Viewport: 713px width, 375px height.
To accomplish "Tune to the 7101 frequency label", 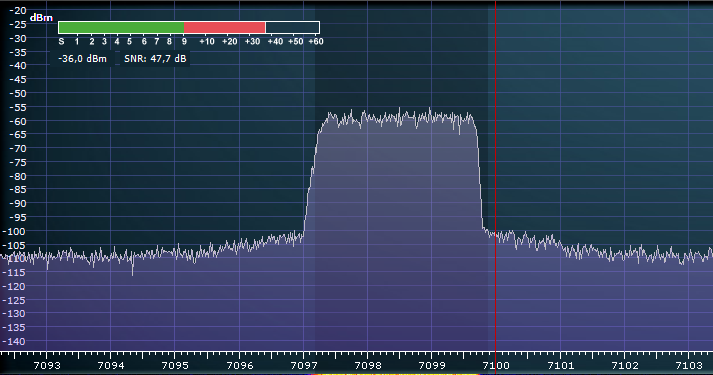I will pos(561,365).
